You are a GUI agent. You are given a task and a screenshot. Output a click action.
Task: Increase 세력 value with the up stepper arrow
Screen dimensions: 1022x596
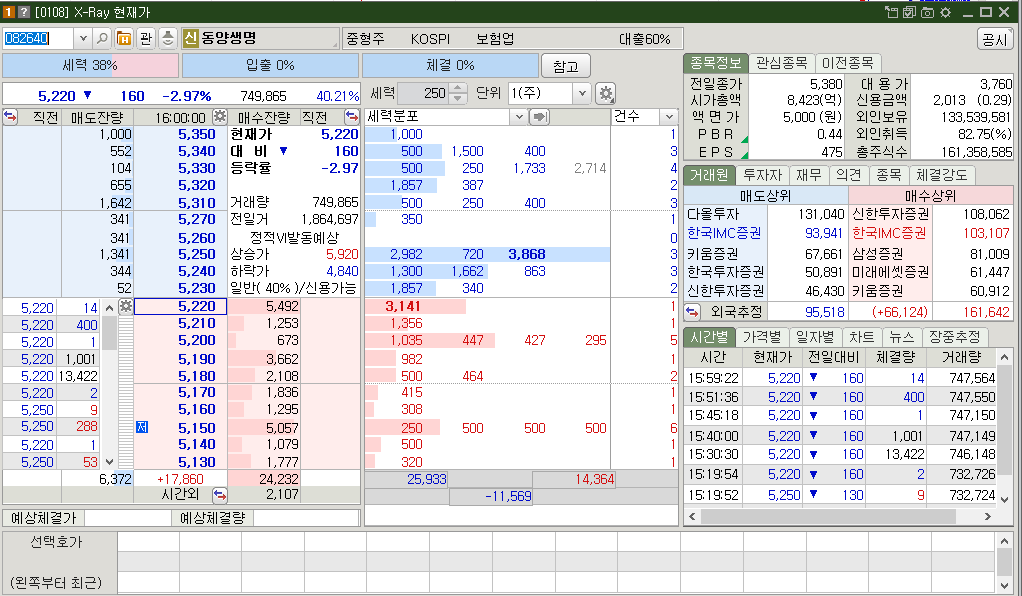[x=457, y=86]
